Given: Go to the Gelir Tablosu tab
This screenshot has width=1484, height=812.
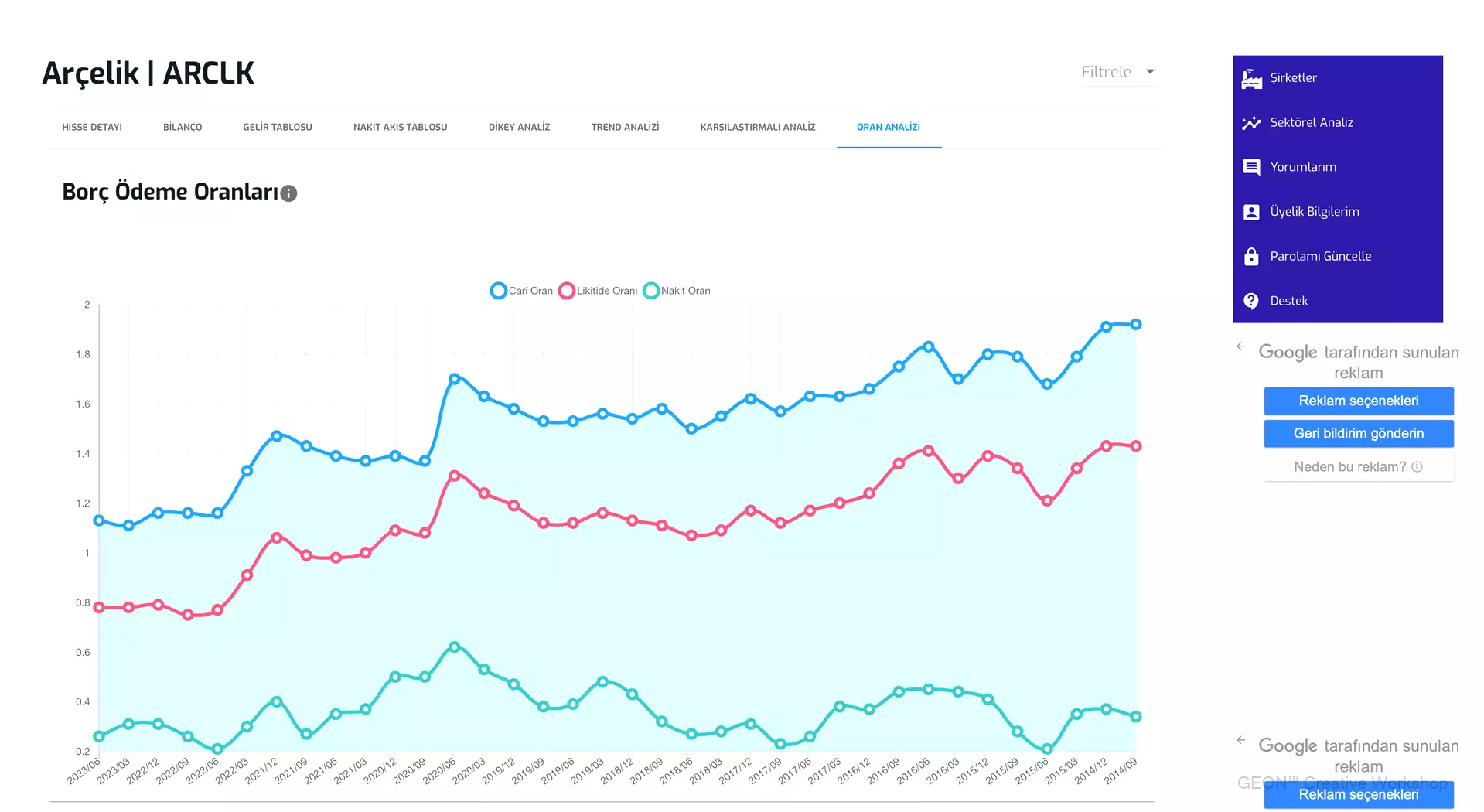Looking at the screenshot, I should coord(278,127).
